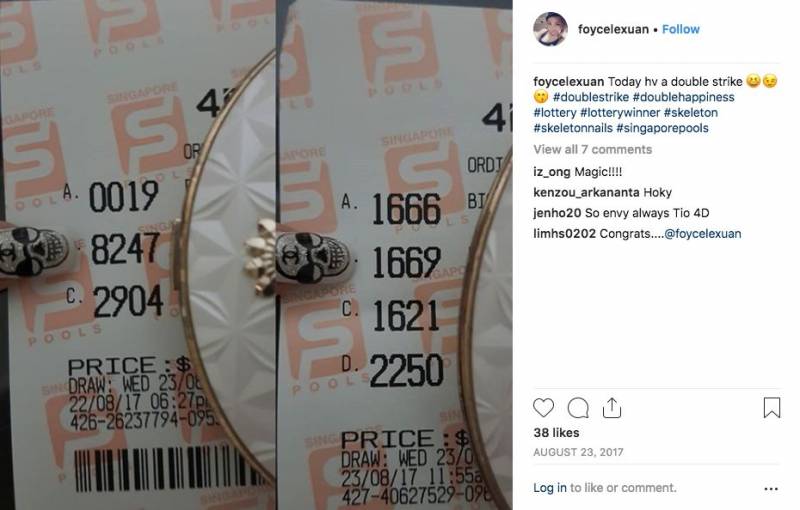Viewport: 800px width, 510px height.
Task: Open commenter iz_ong's profile
Action: tap(552, 172)
